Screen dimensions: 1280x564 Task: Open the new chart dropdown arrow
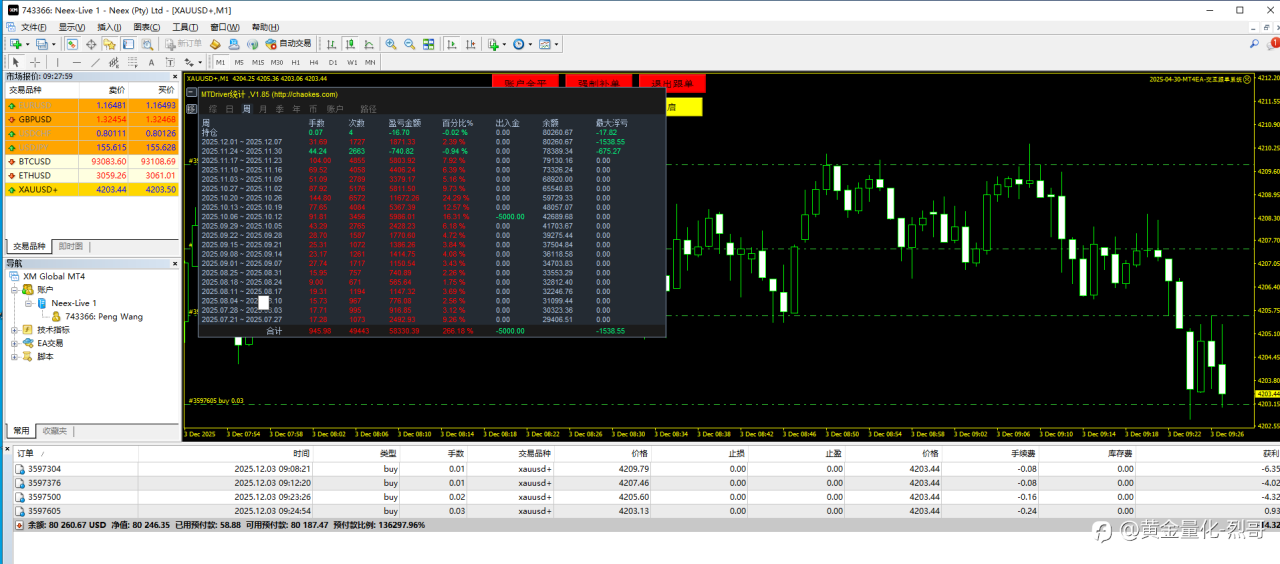(27, 44)
